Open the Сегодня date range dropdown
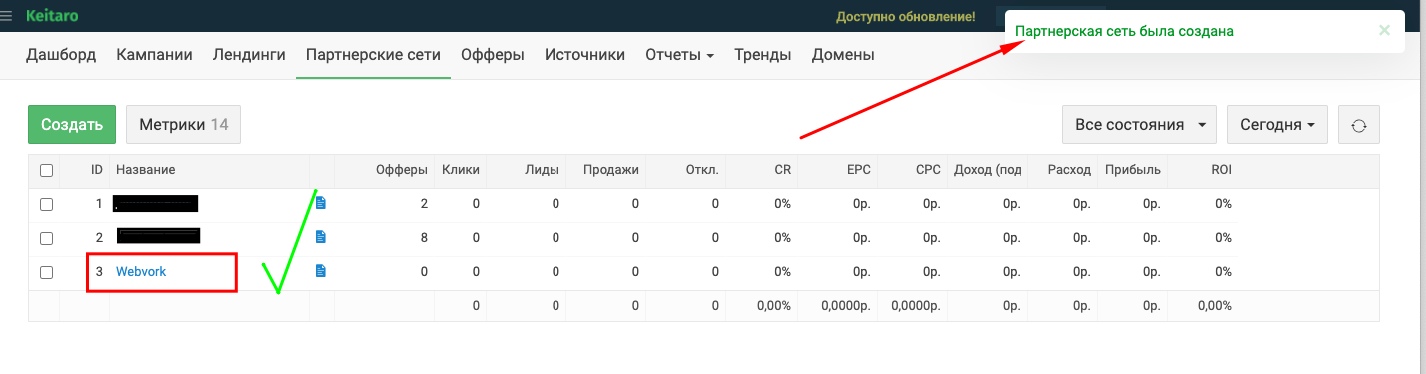This screenshot has width=1426, height=374. 1277,125
